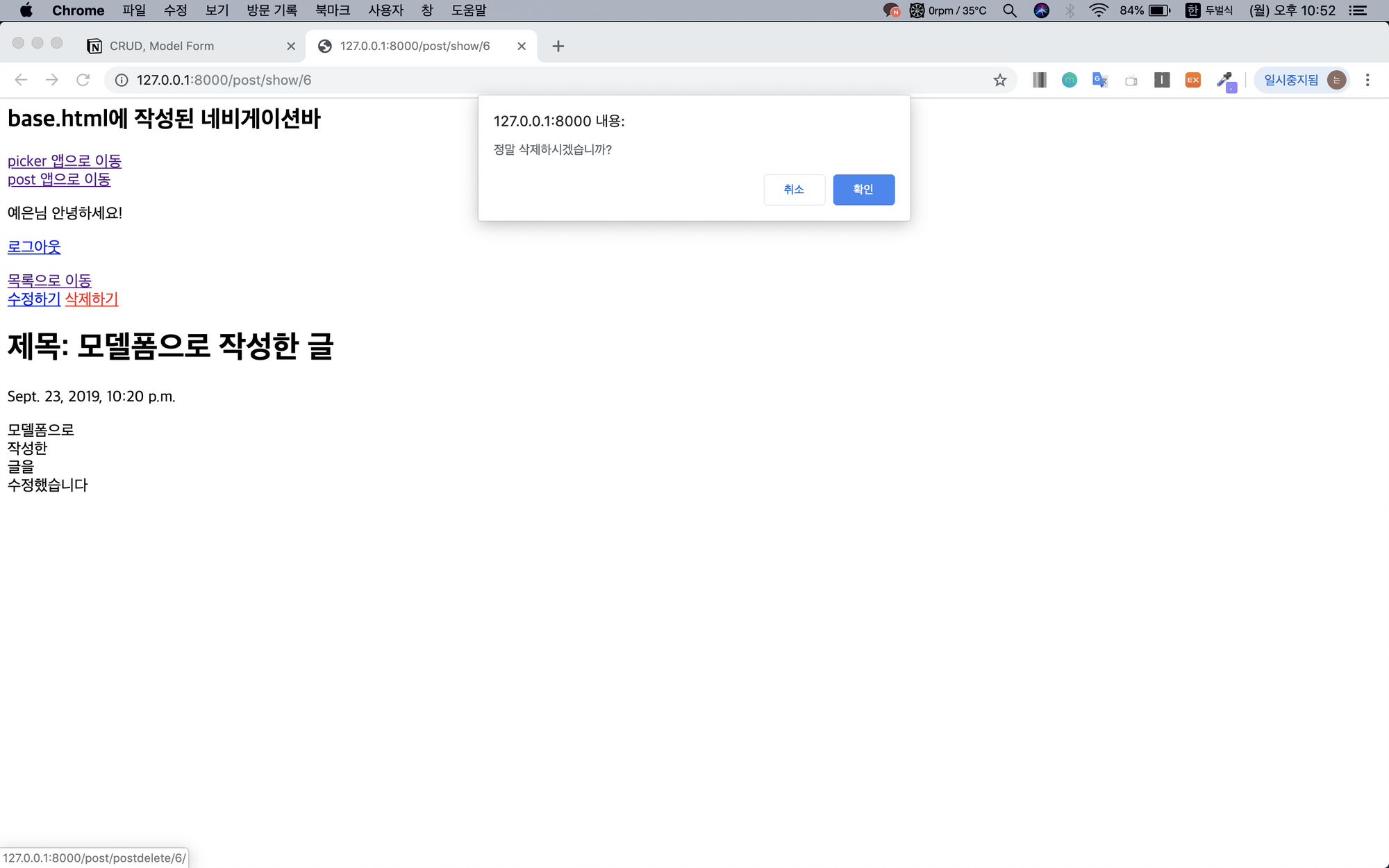Click the 취소 button in the dialog

point(794,190)
